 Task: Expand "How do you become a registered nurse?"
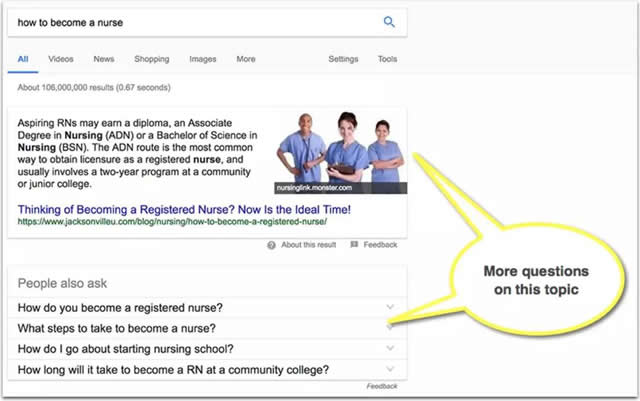(390, 307)
